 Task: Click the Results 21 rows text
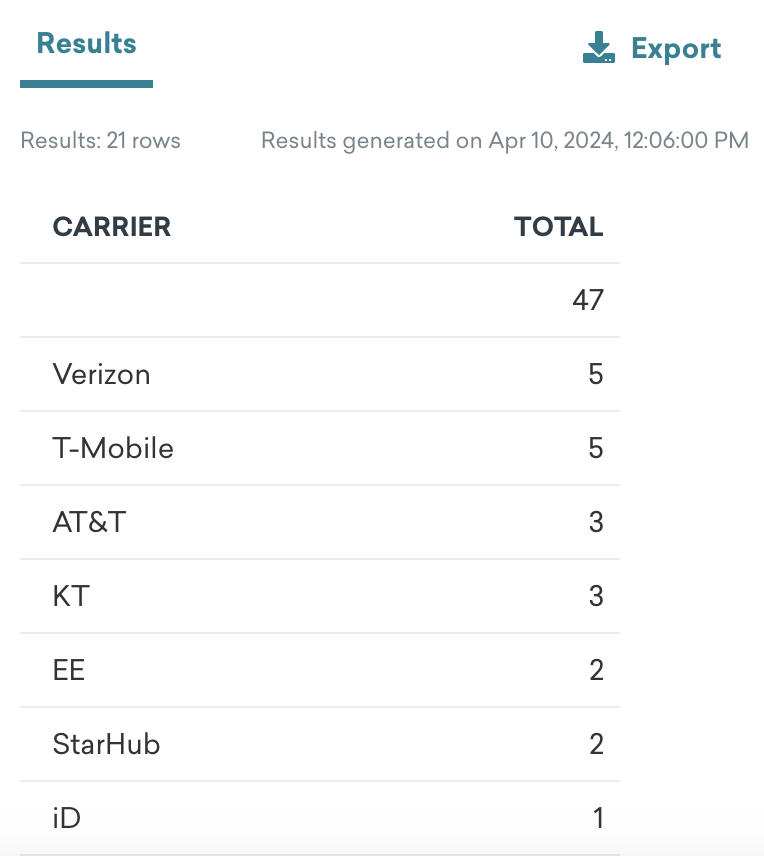(x=100, y=140)
